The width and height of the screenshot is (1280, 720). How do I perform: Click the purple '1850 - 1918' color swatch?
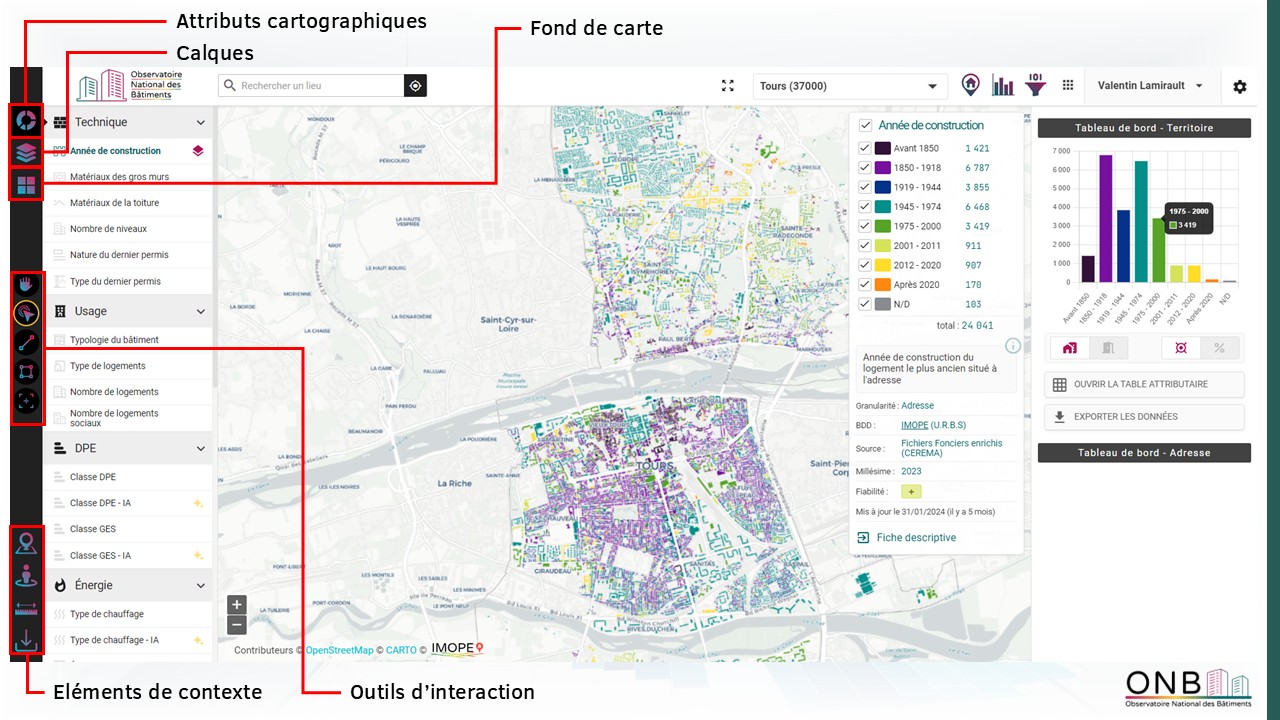click(883, 168)
